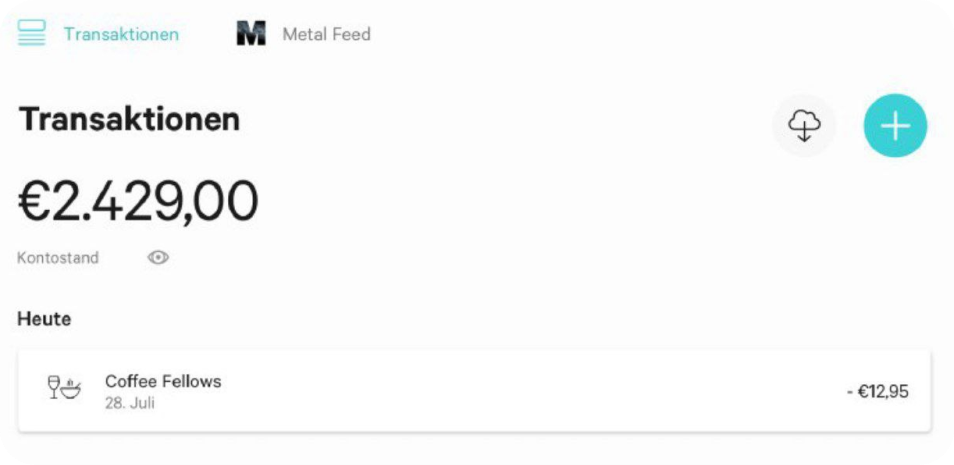Click the Heute section header
Screen dimensions: 954x465
pyautogui.click(x=44, y=319)
